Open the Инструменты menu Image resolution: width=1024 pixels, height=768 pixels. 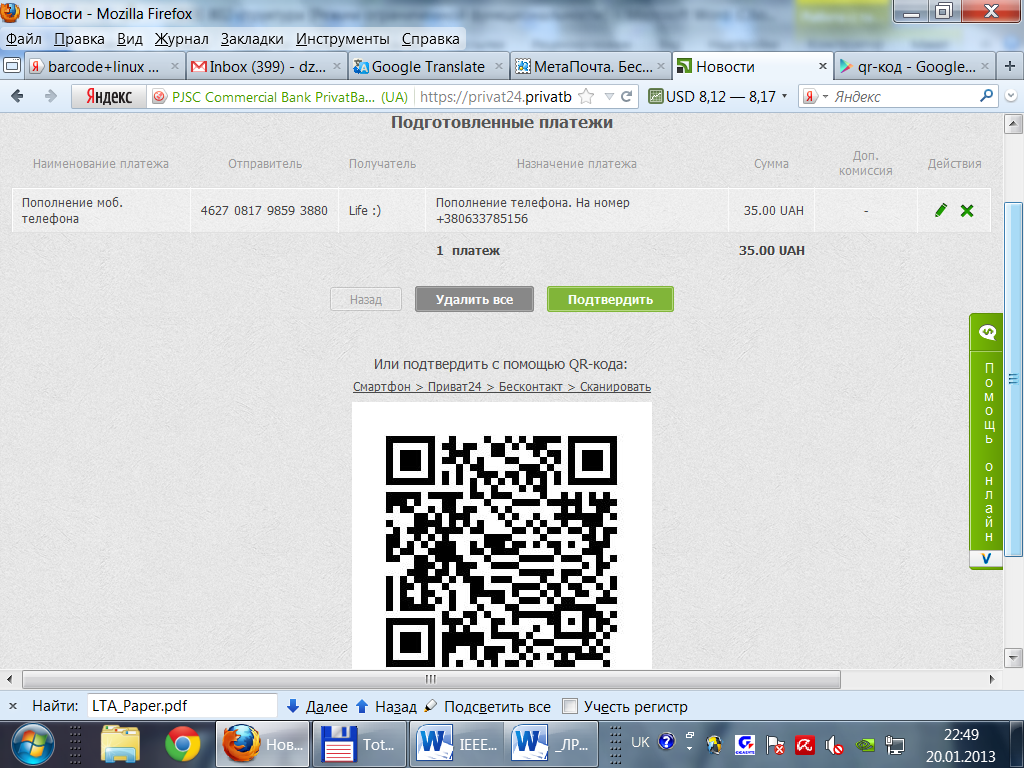342,39
